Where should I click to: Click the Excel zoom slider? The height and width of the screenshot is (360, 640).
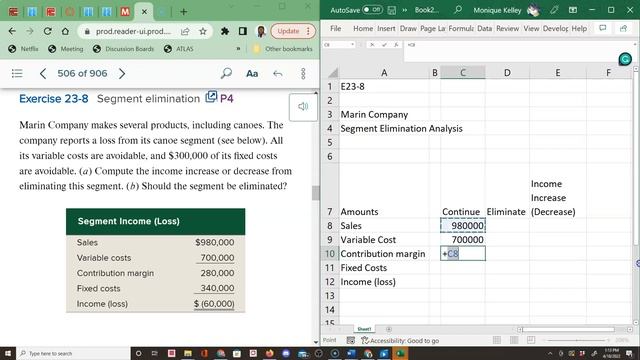(576, 340)
